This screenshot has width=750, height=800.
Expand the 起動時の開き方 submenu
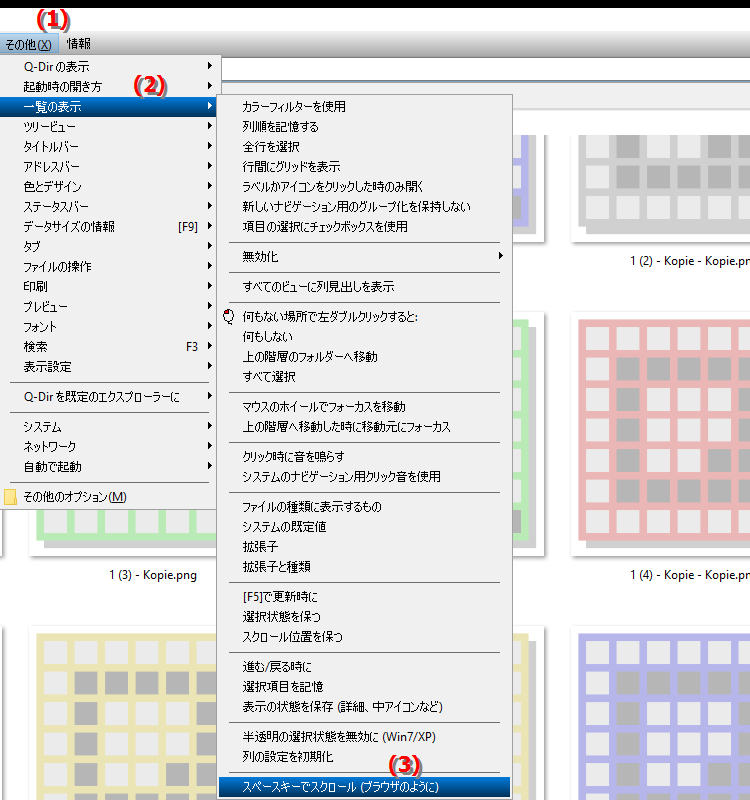110,86
